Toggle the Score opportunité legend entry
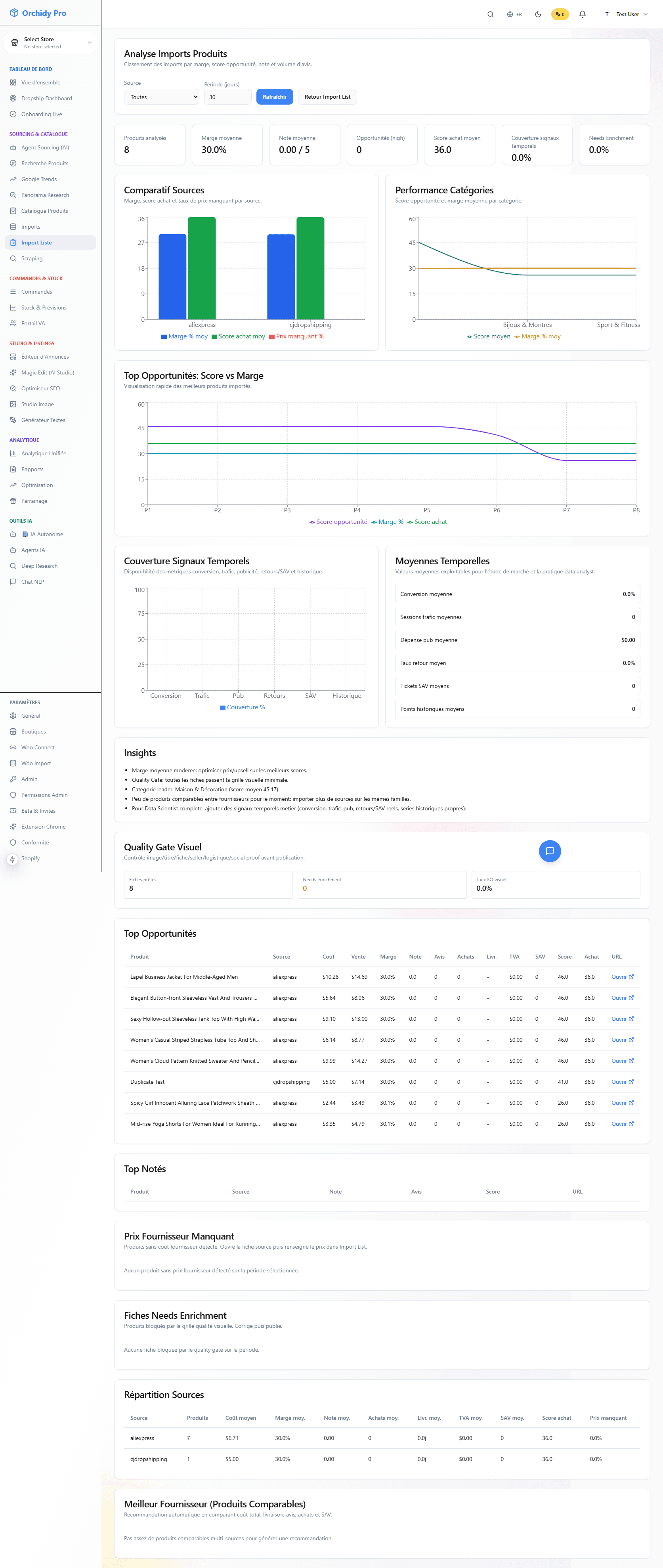 click(338, 521)
